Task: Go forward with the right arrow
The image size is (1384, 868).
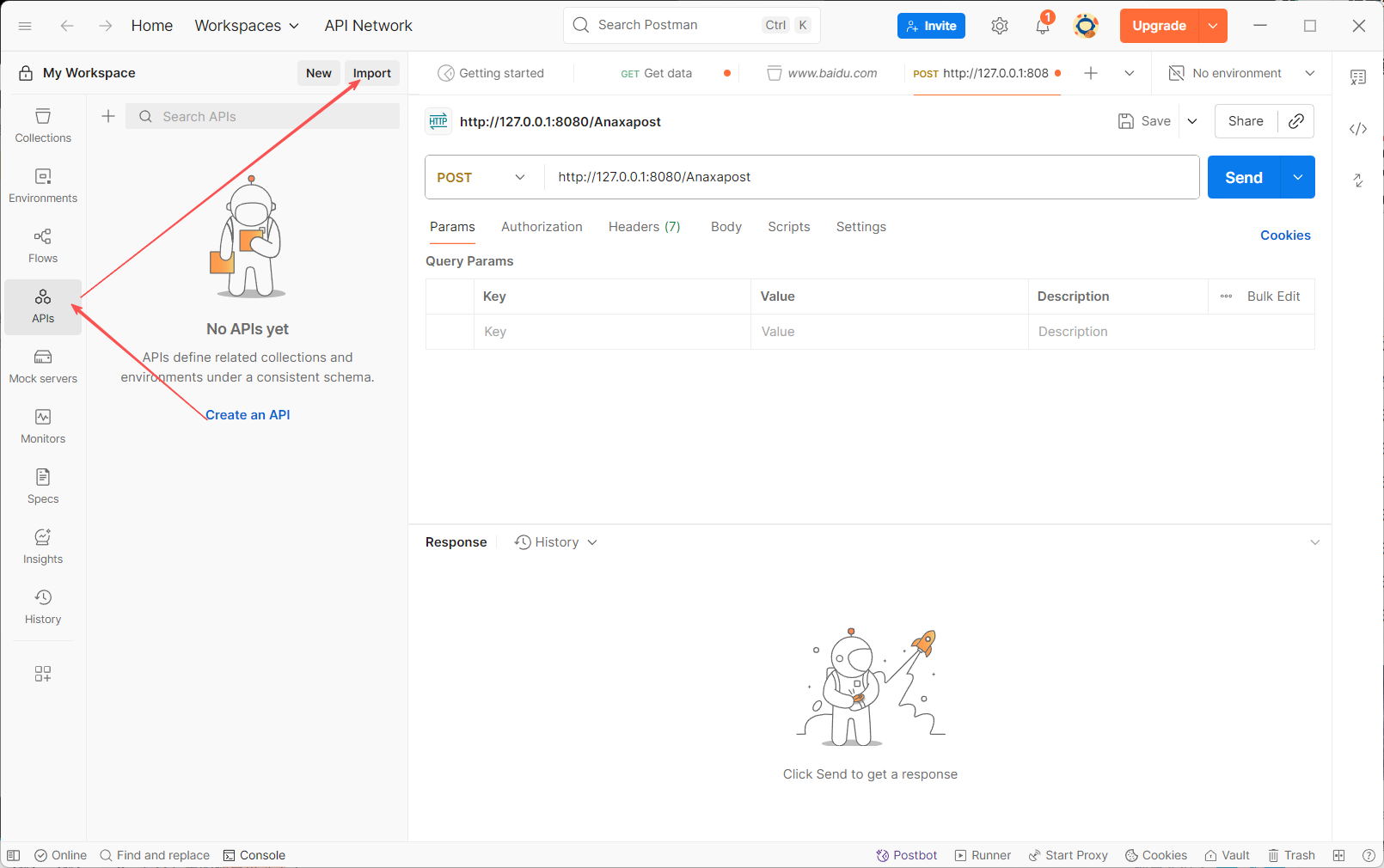Action: [105, 26]
